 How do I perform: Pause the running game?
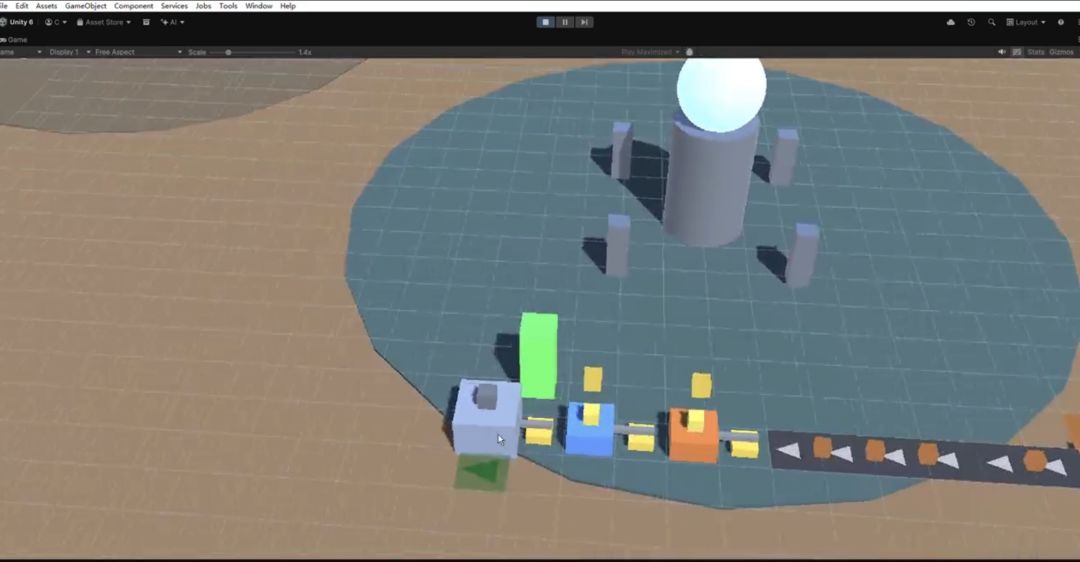[x=565, y=22]
